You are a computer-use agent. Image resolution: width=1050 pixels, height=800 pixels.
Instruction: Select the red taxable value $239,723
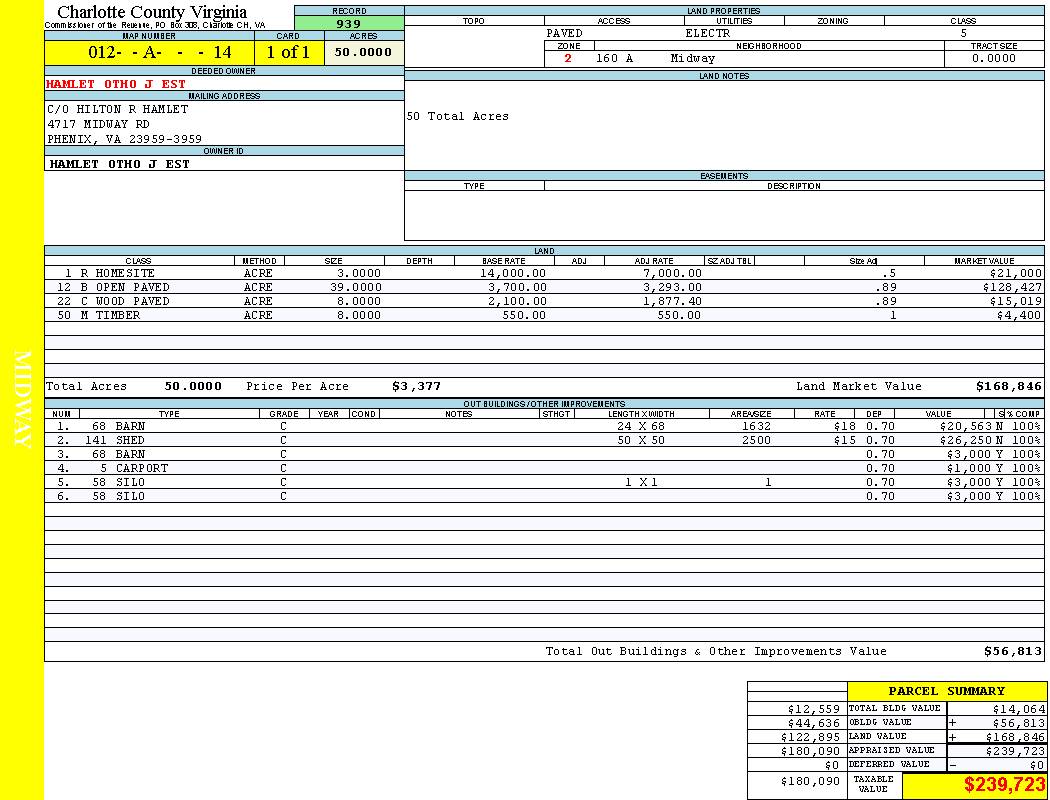[1004, 785]
